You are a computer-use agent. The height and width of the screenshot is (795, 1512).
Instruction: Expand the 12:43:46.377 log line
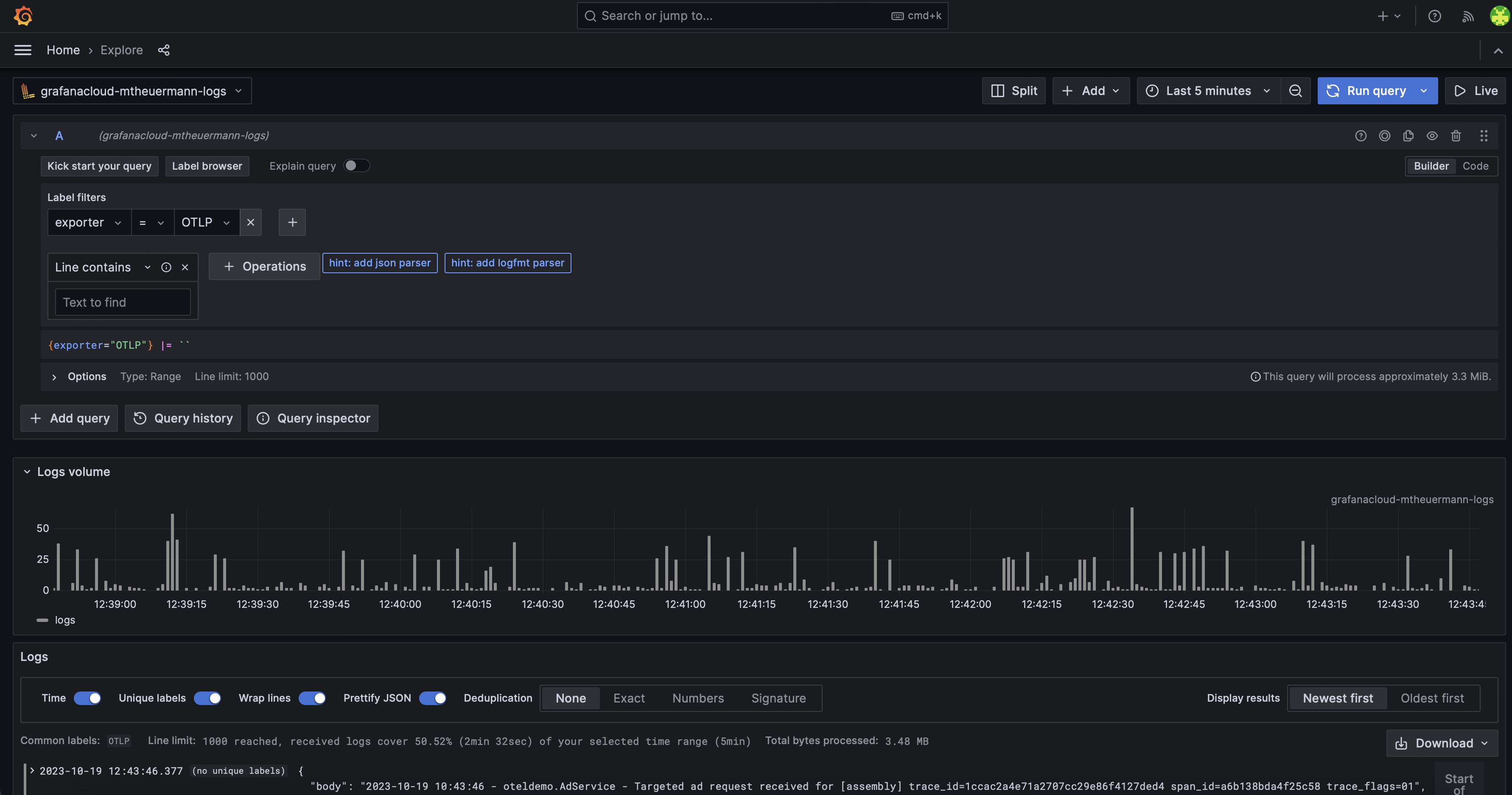tap(32, 770)
